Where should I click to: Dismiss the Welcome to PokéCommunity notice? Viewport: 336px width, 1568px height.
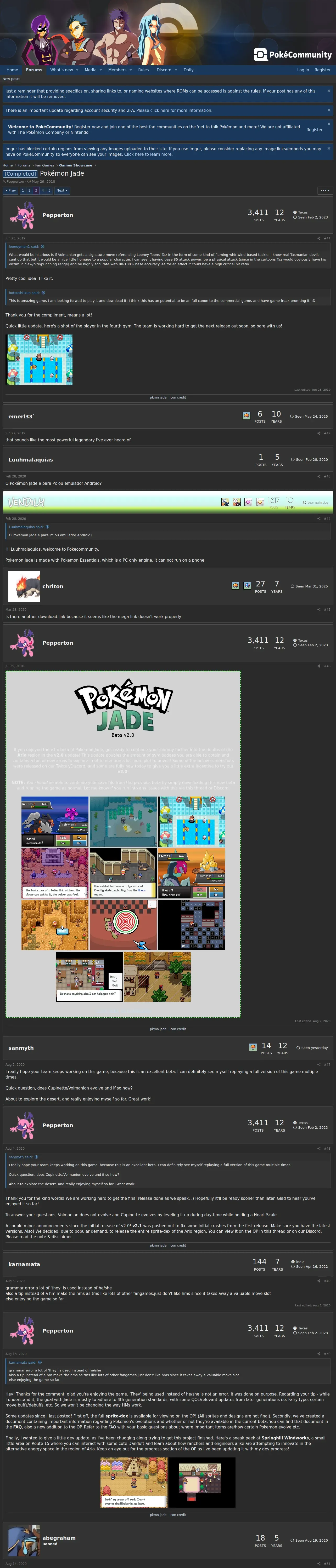tap(329, 124)
